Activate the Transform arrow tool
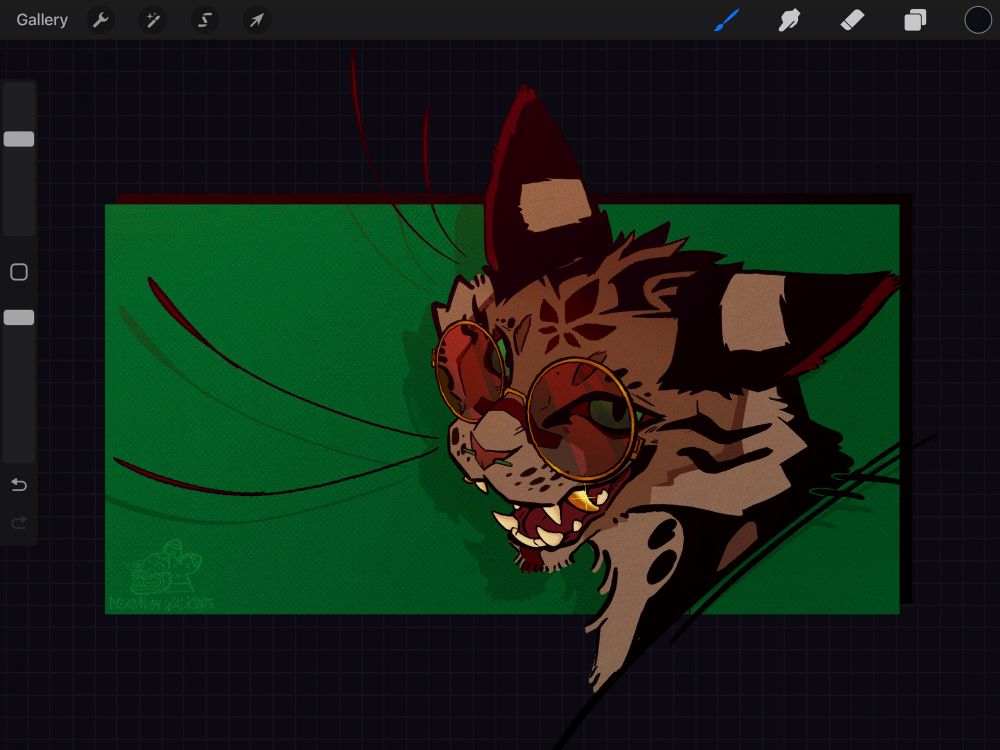 (x=256, y=20)
